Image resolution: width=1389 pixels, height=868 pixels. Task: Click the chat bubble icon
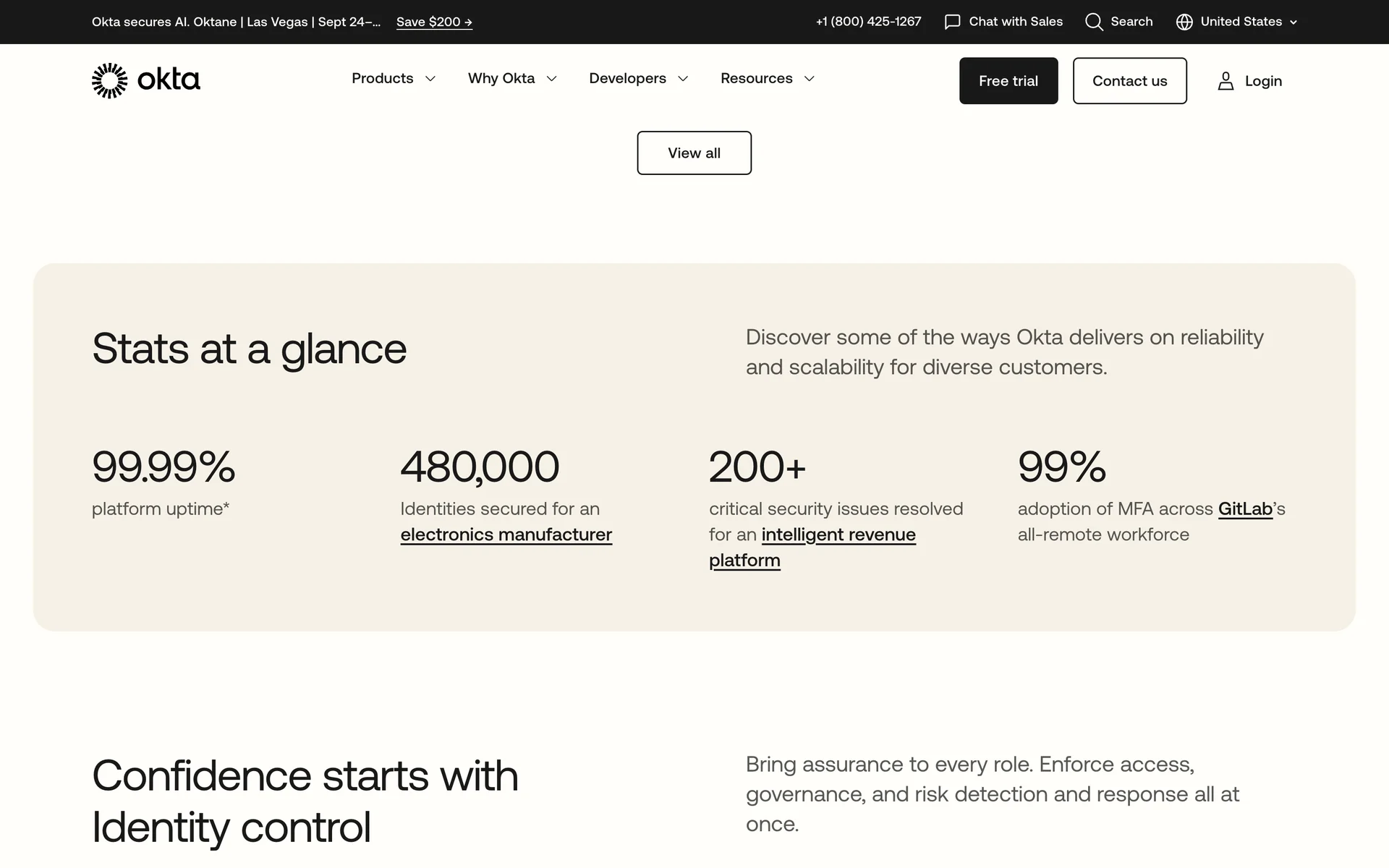click(x=952, y=22)
